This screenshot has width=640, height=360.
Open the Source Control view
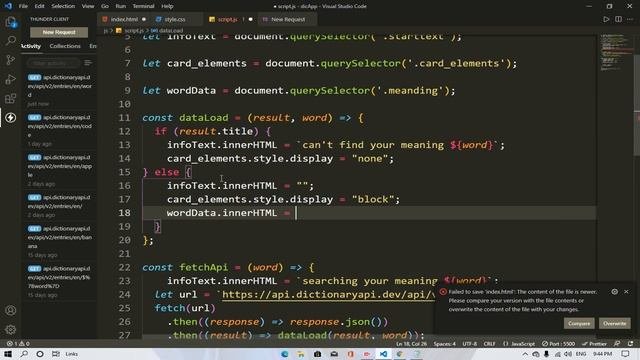(x=11, y=60)
